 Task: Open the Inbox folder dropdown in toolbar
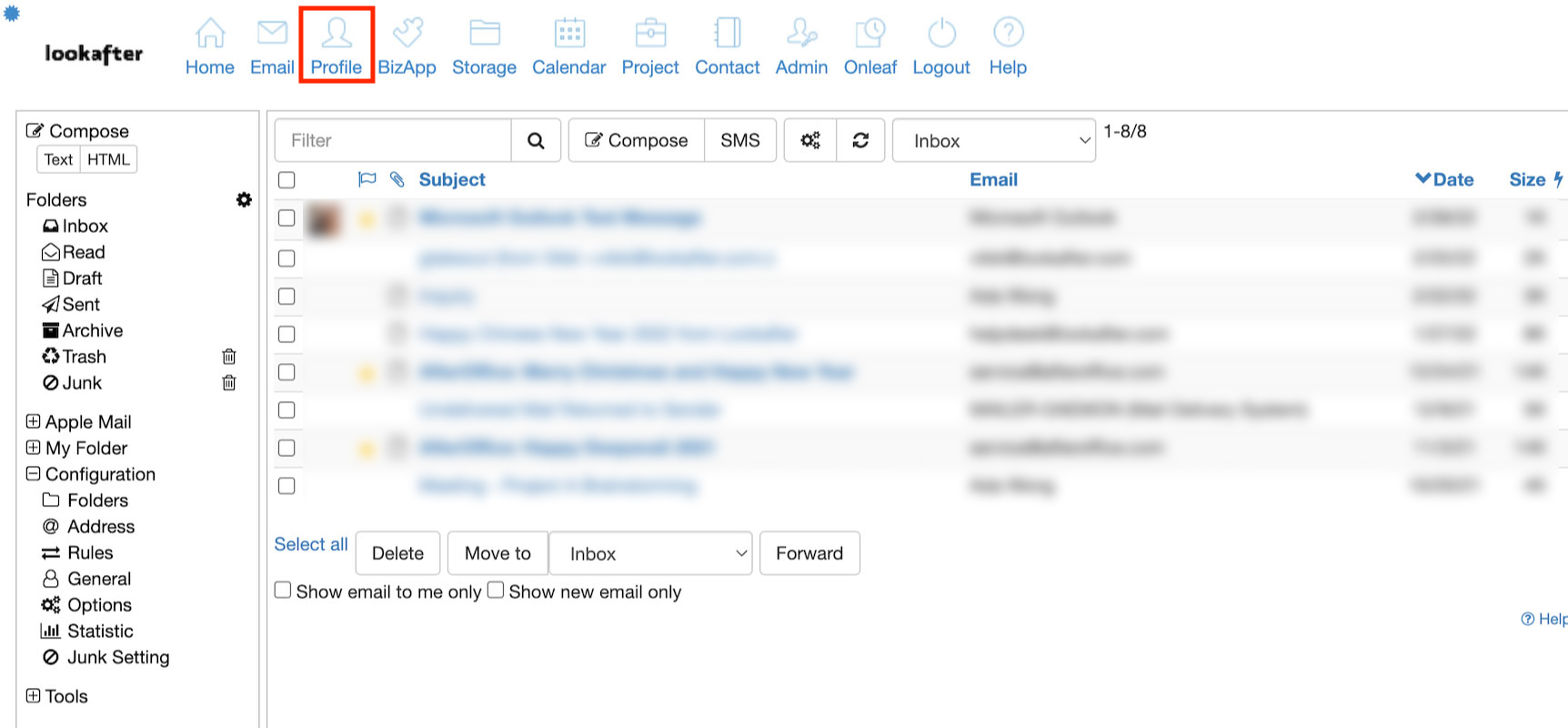coord(993,141)
